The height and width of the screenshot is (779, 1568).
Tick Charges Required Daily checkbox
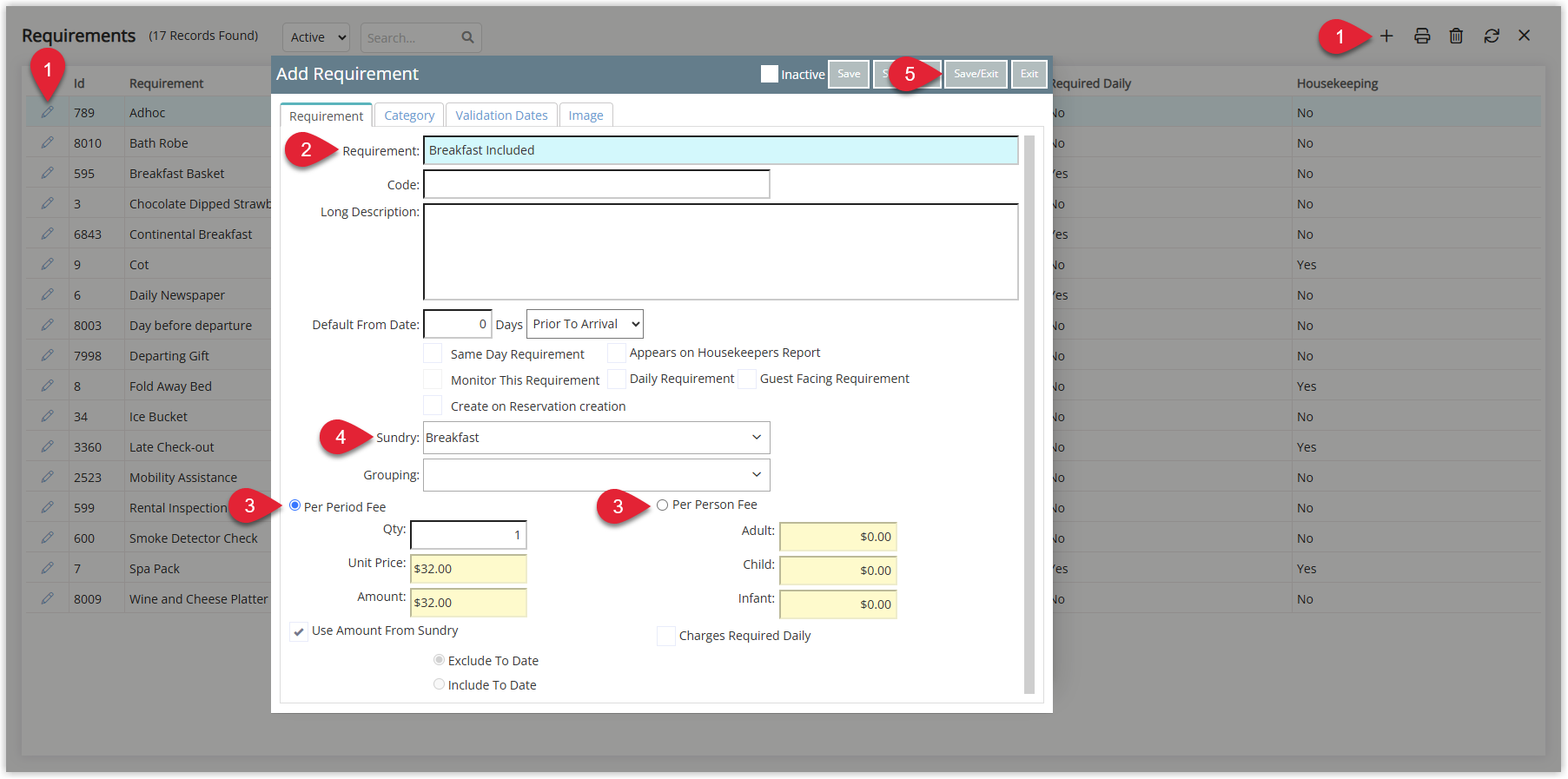(666, 636)
